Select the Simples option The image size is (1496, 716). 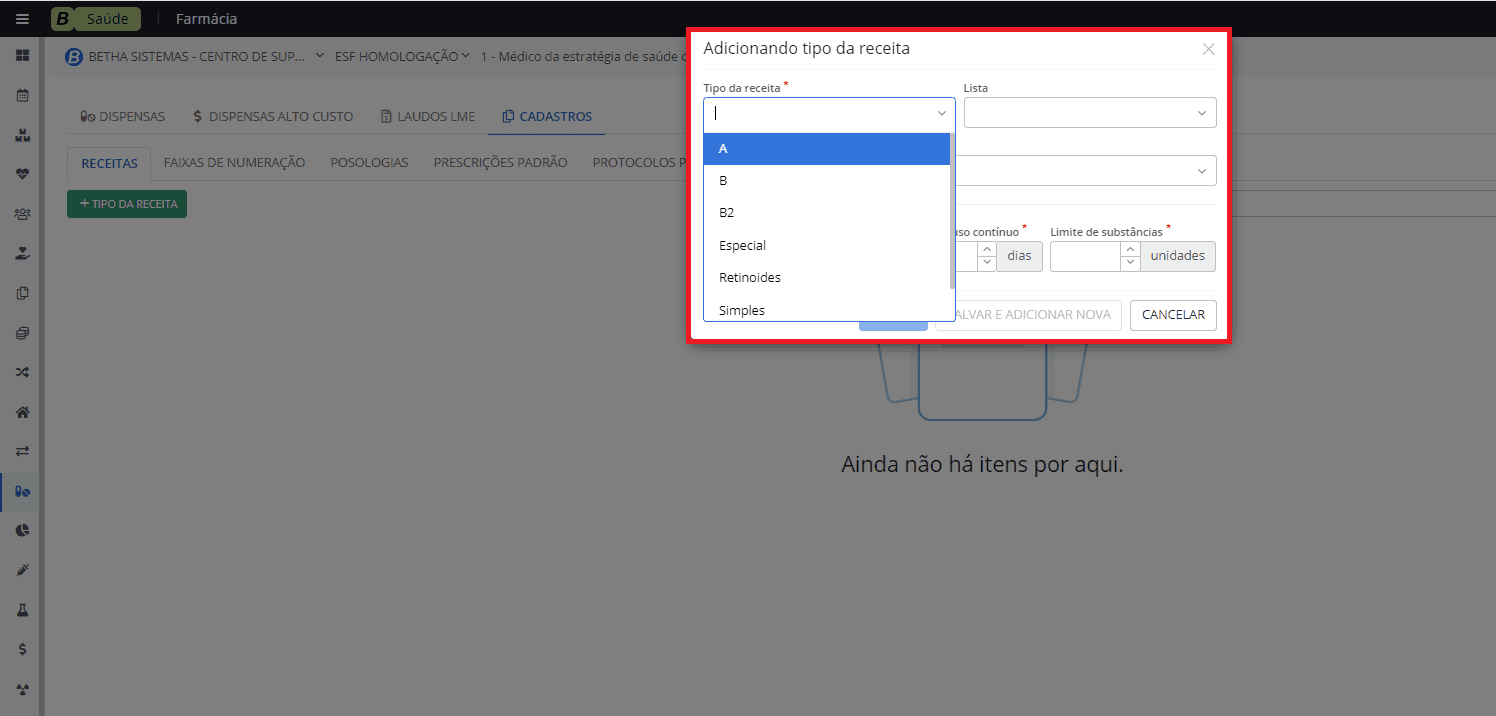(826, 308)
